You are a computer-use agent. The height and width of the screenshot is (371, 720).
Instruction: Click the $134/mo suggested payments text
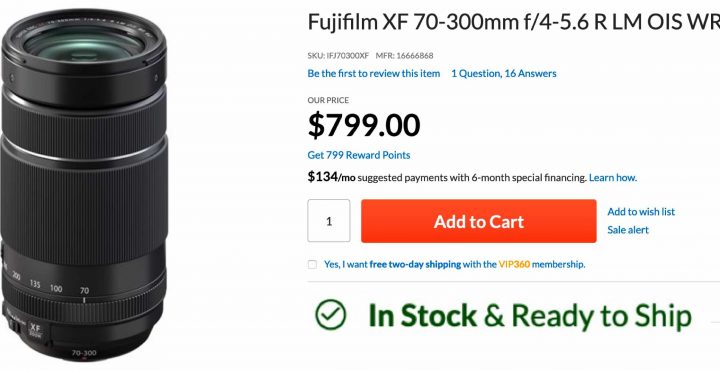[447, 177]
